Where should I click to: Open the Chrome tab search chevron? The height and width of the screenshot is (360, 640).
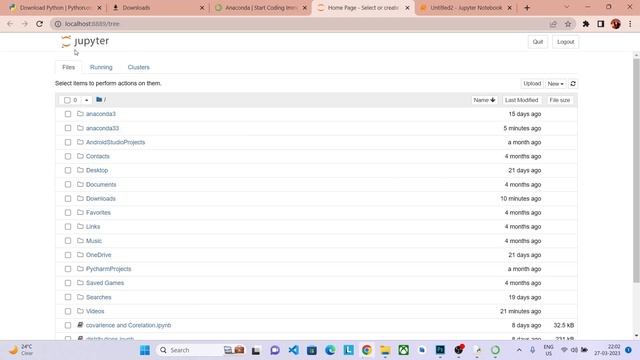(567, 7)
